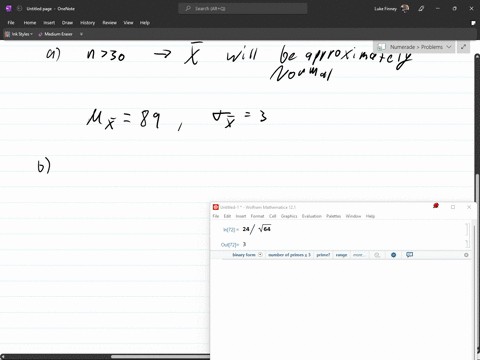The width and height of the screenshot is (480, 360).
Task: Click the blue Wolfram Alpha circle icon
Action: (393, 255)
